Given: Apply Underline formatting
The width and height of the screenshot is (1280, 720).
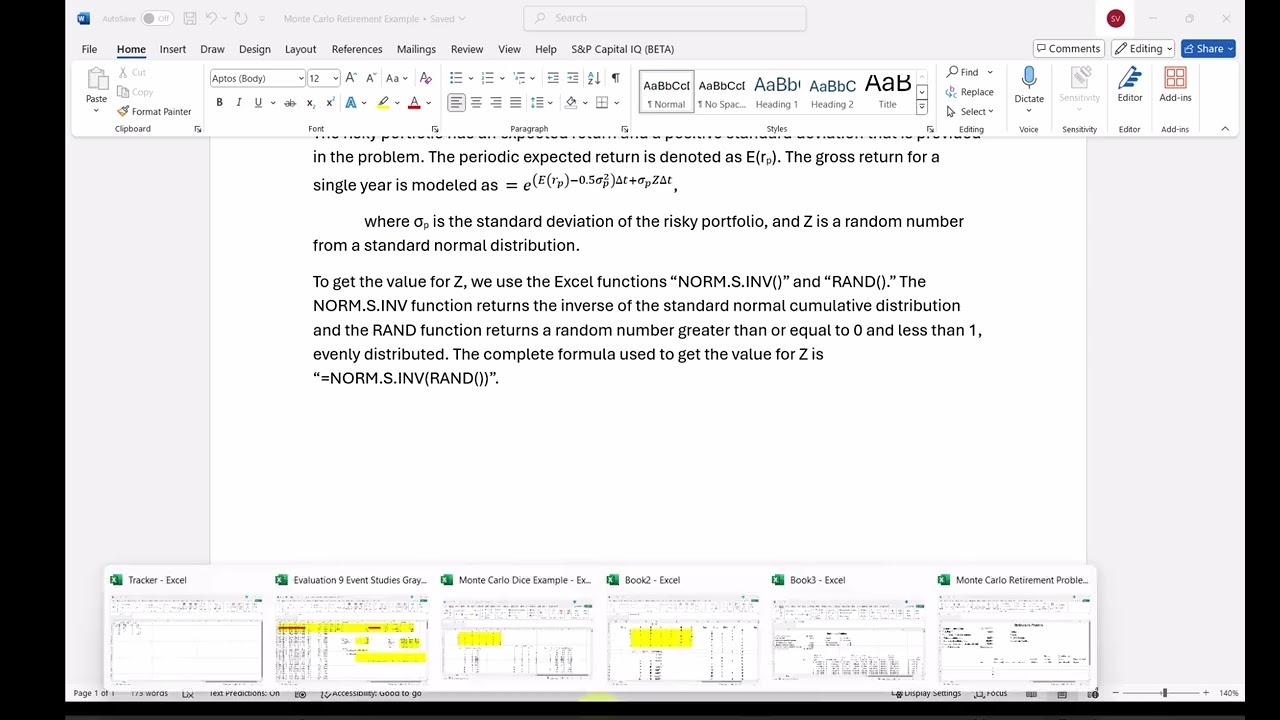Looking at the screenshot, I should pos(258,103).
